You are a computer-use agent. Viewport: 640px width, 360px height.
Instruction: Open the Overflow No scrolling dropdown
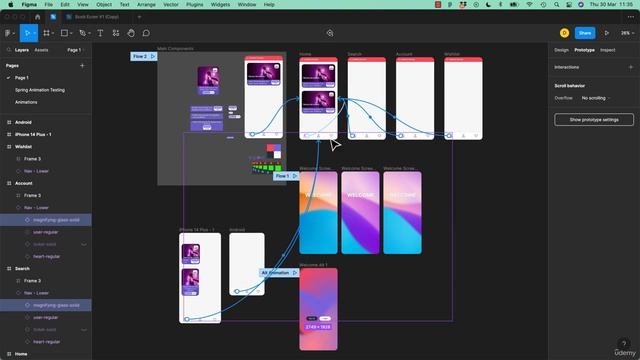tap(596, 98)
